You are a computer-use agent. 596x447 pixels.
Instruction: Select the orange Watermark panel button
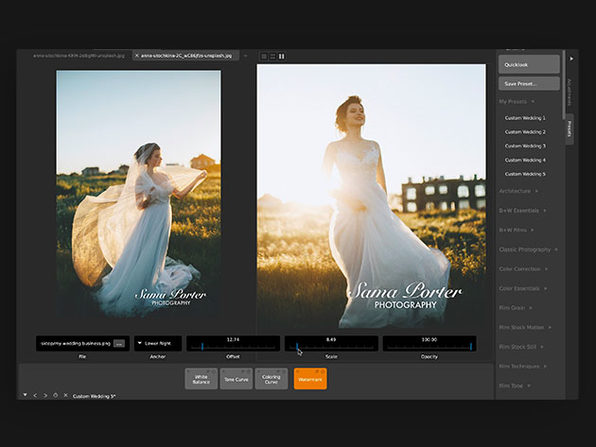point(310,379)
